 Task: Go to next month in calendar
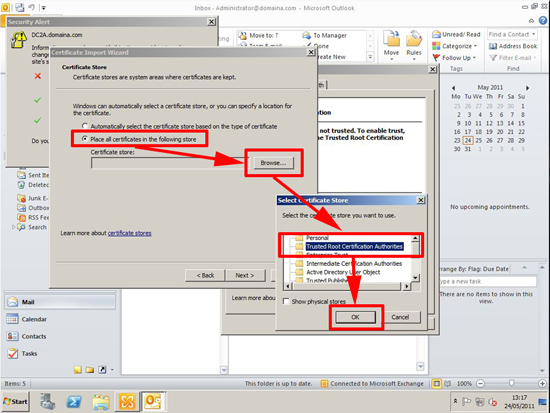pos(527,88)
